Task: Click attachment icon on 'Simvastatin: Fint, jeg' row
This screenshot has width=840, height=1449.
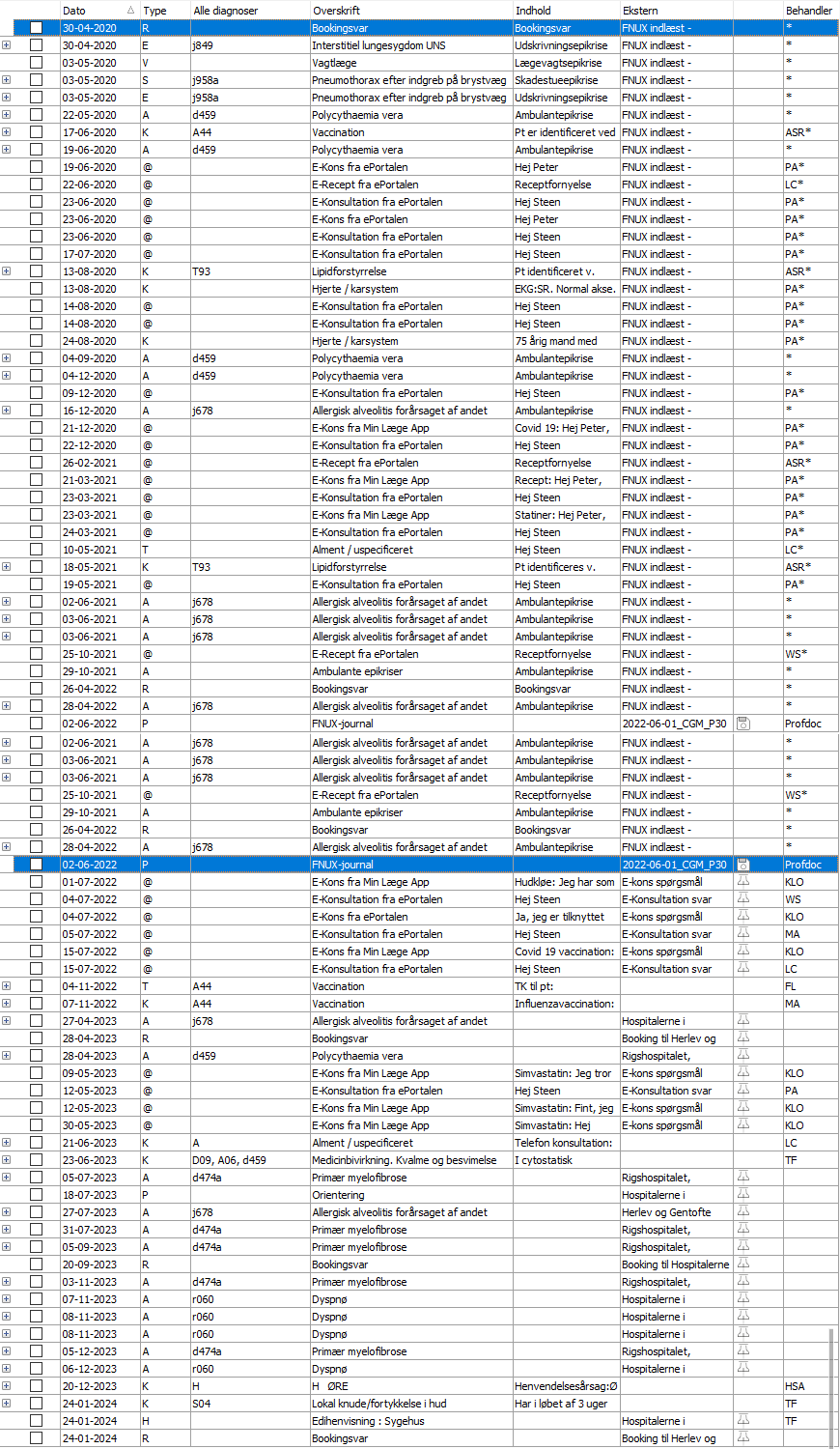Action: click(743, 1108)
